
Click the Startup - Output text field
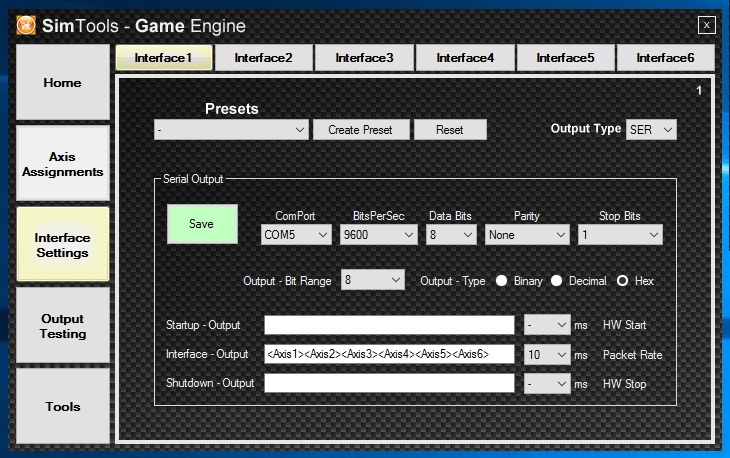coord(389,325)
